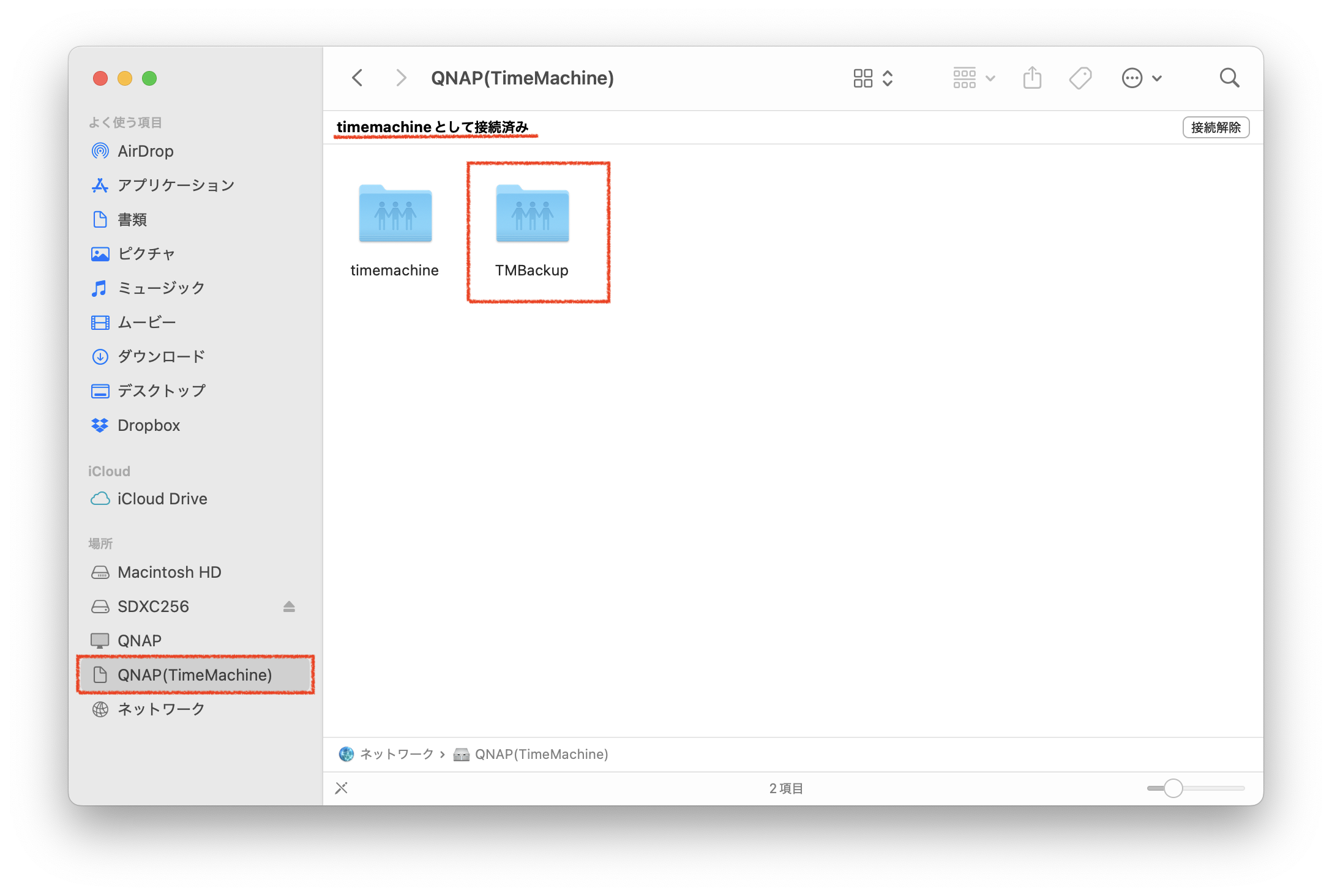
Task: Open the view mode switcher dropdown
Action: (874, 78)
